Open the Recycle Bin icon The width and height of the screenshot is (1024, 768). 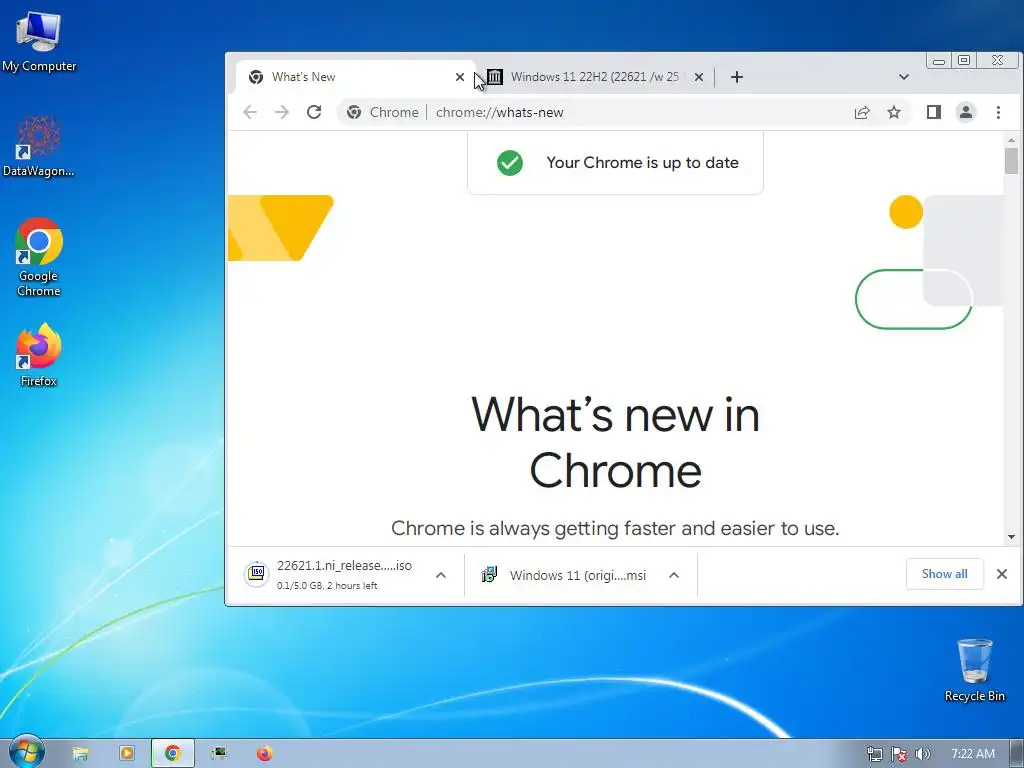point(974,670)
